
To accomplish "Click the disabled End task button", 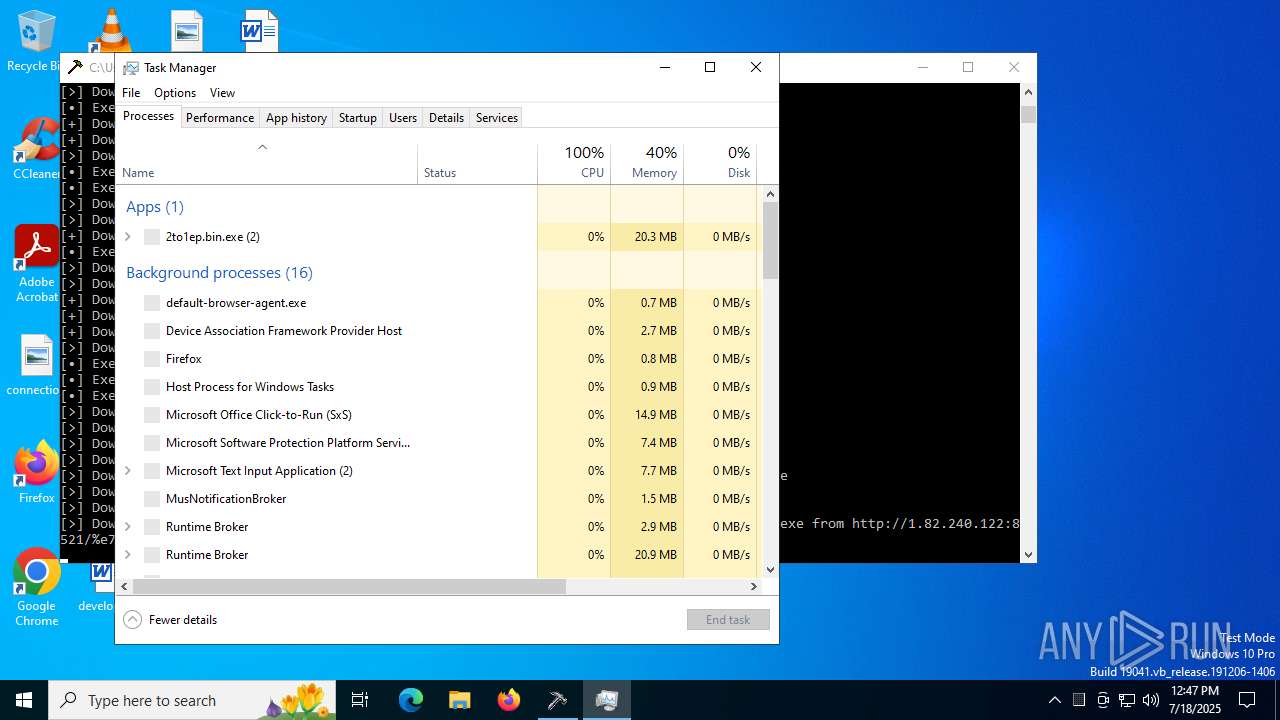I will tap(728, 620).
